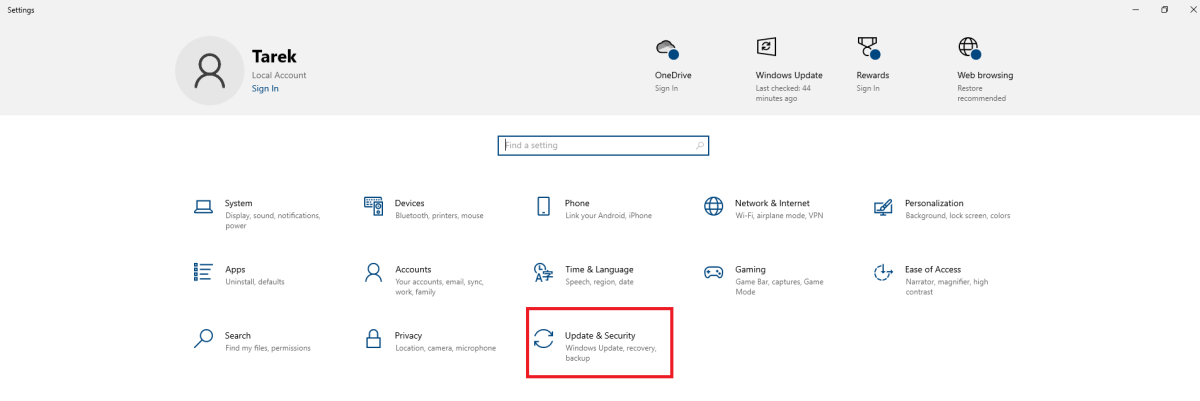Click 'Location, camera, microphone' description
The width and height of the screenshot is (1200, 401).
pyautogui.click(x=445, y=348)
